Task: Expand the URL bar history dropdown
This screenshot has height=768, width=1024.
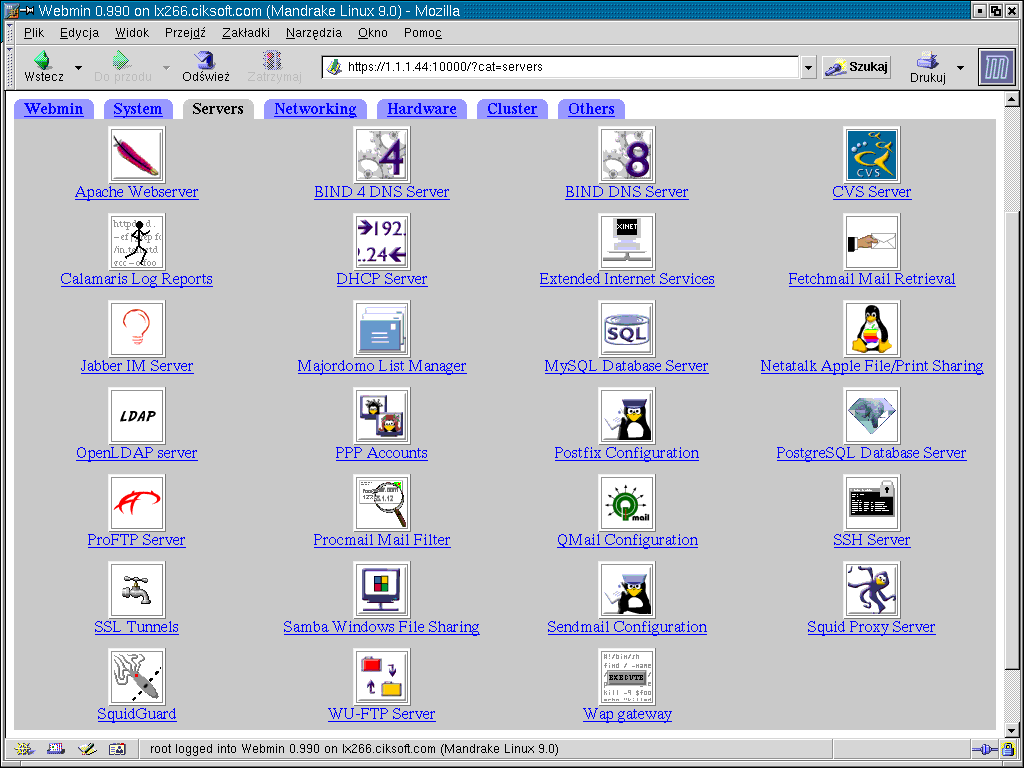Action: 808,67
